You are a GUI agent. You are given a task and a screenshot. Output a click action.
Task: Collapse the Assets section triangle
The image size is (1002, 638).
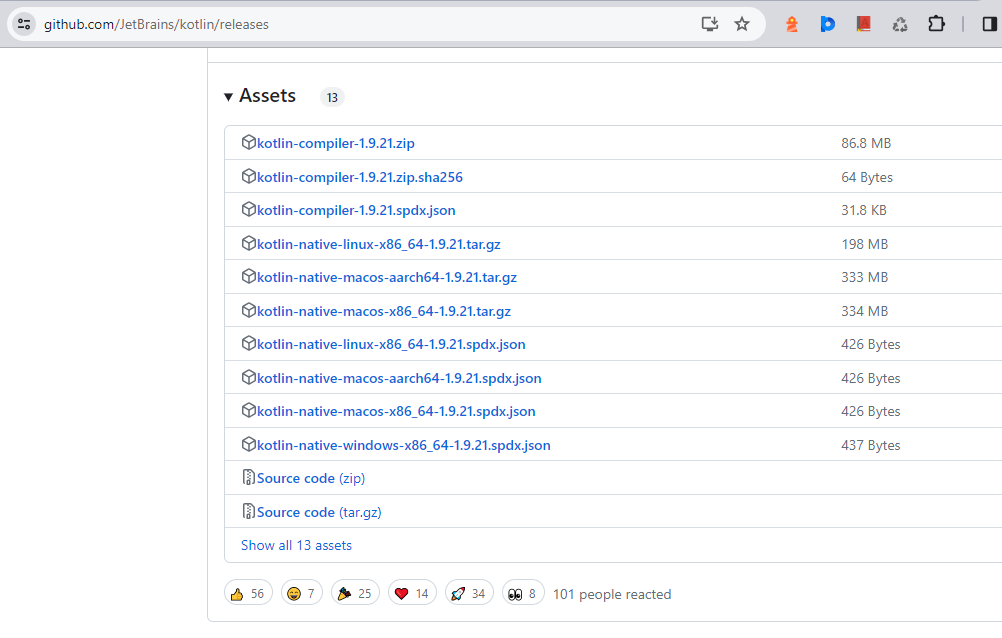point(228,97)
